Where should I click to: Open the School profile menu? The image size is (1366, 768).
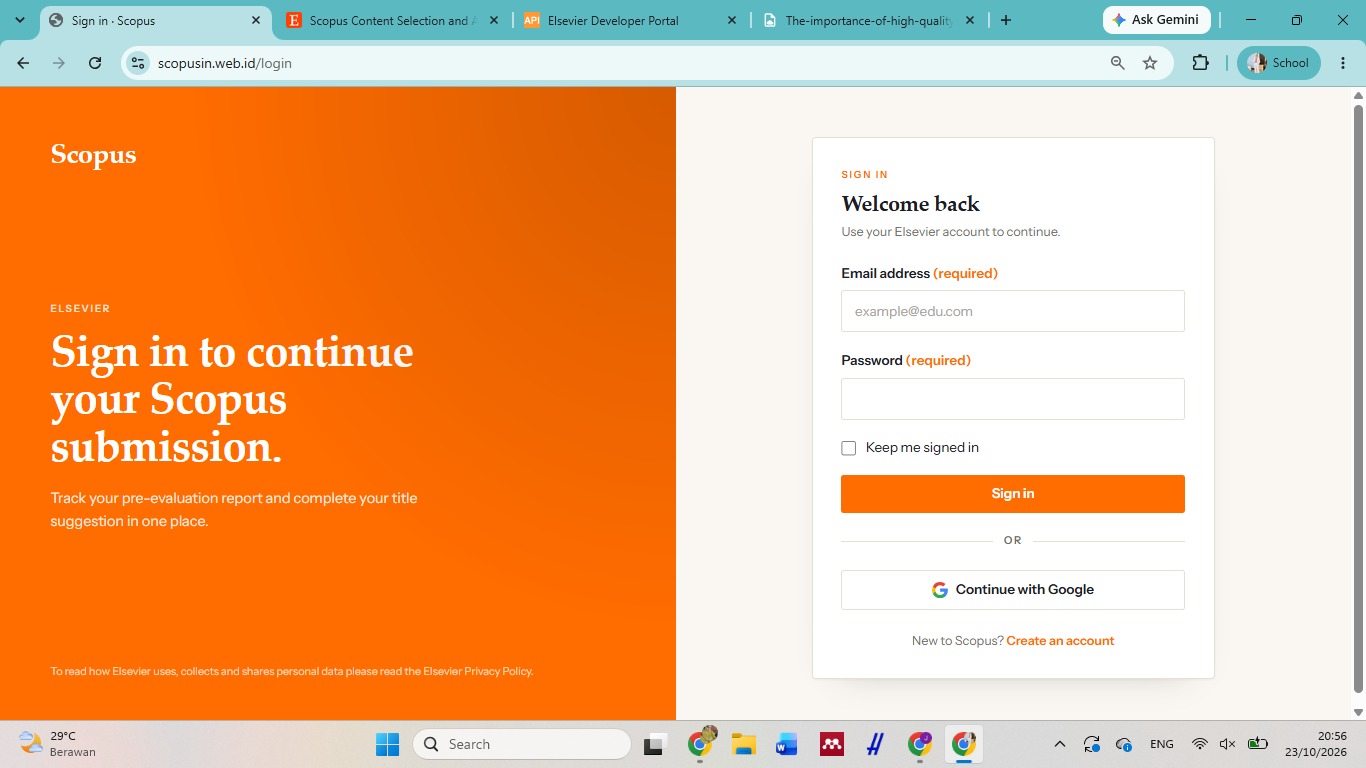pyautogui.click(x=1279, y=63)
